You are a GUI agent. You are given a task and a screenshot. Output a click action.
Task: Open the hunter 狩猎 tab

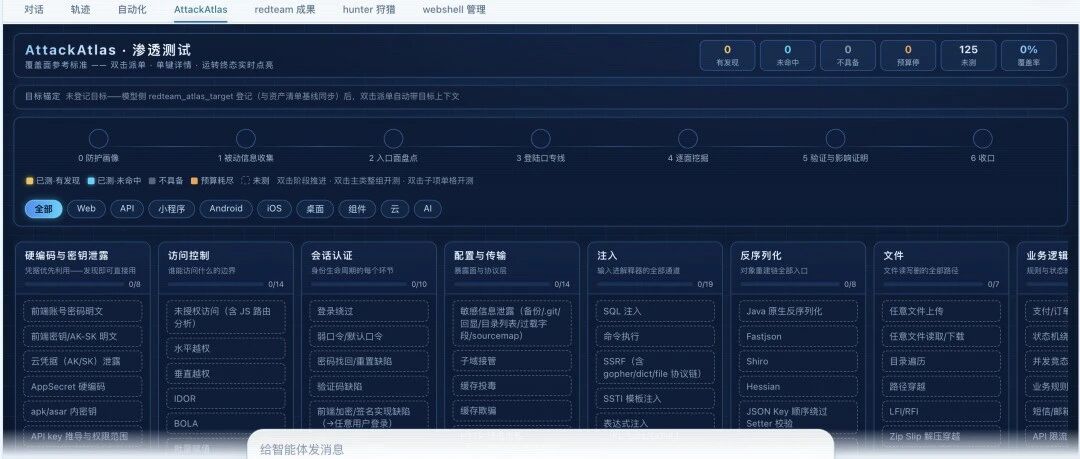(x=368, y=10)
